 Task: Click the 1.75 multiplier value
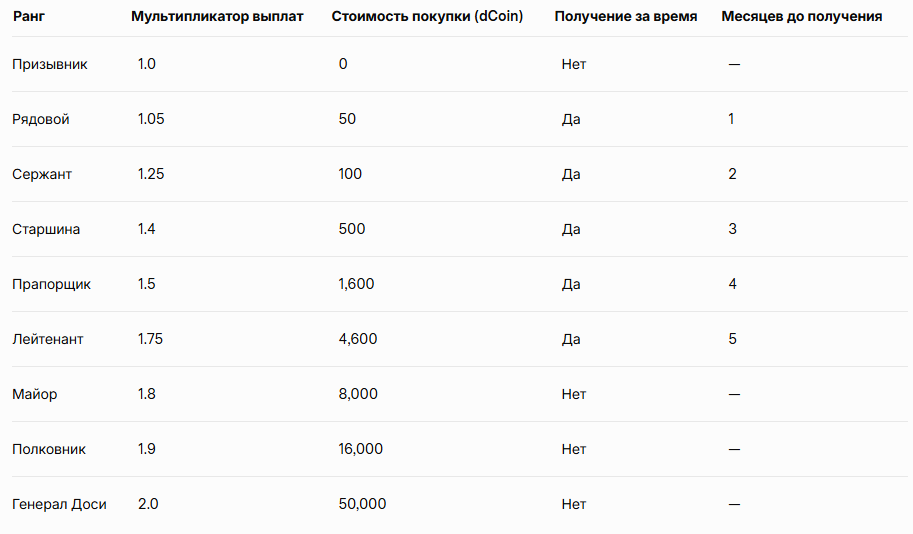[x=150, y=339]
